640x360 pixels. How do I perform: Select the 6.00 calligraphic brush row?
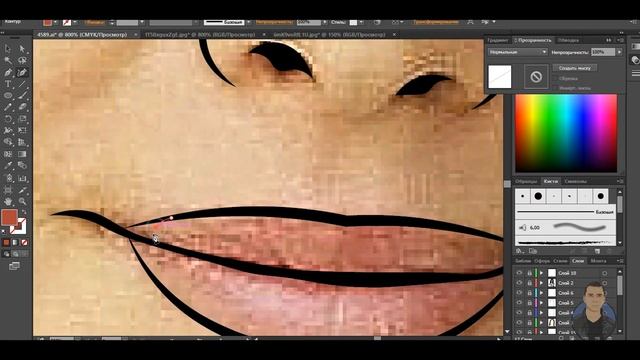[565, 227]
